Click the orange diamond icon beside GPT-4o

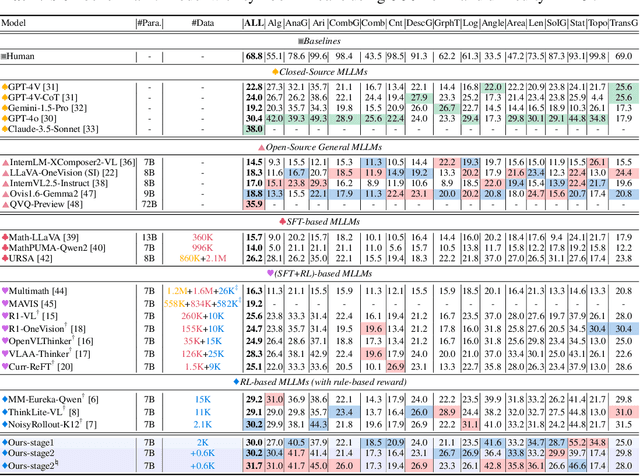coord(5,118)
